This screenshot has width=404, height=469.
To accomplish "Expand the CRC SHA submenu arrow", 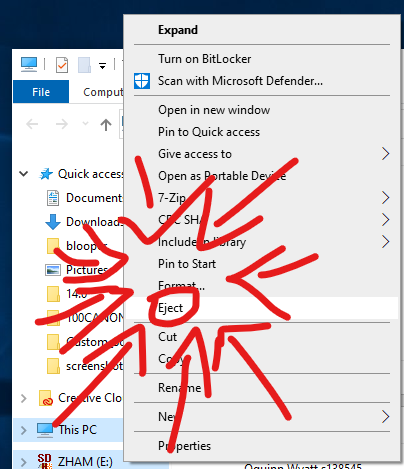I will (x=385, y=220).
